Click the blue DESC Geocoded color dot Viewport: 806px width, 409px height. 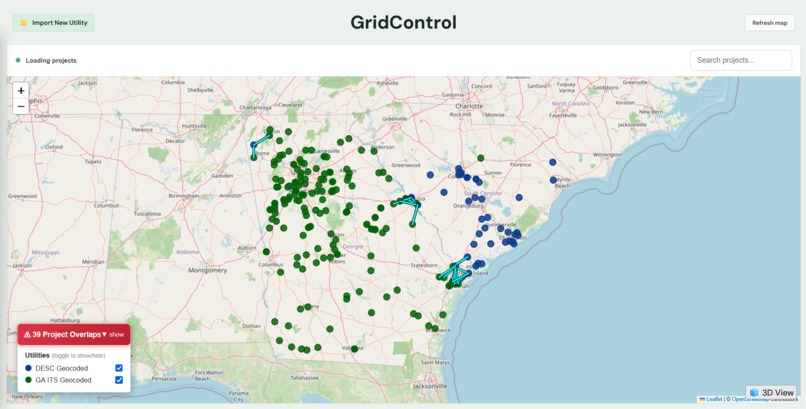[x=28, y=368]
